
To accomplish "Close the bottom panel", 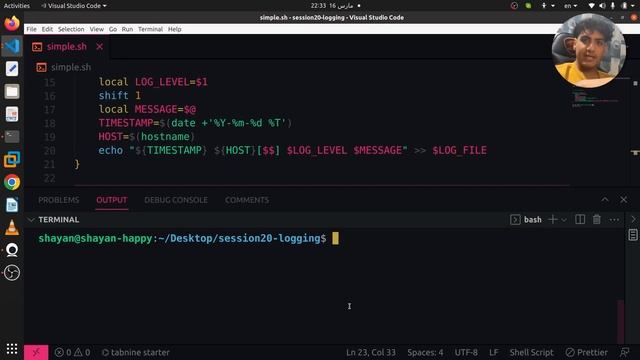I will (624, 200).
